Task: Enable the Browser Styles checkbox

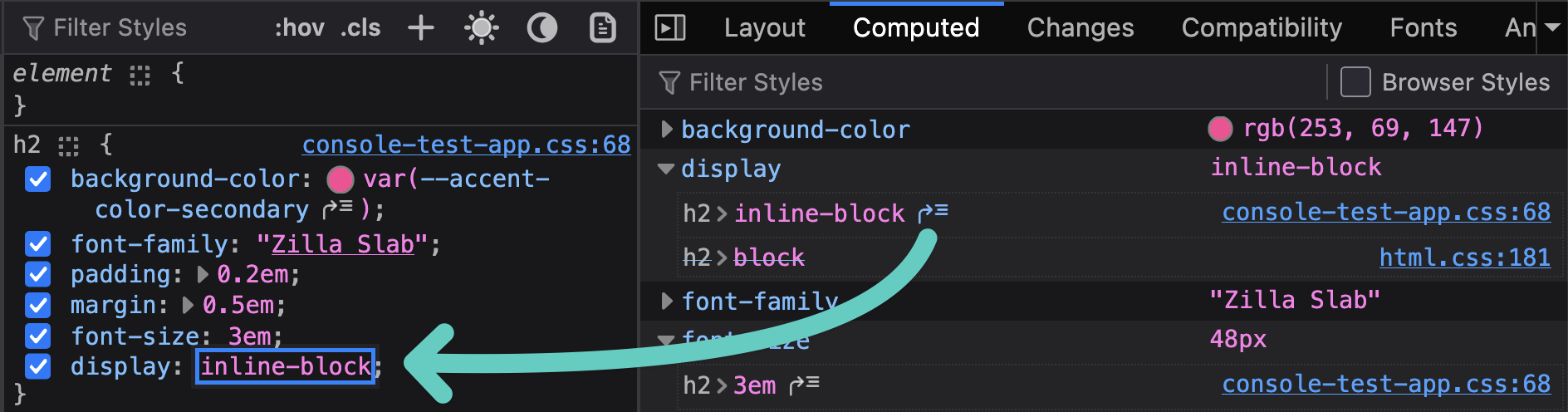Action: coord(1355,82)
